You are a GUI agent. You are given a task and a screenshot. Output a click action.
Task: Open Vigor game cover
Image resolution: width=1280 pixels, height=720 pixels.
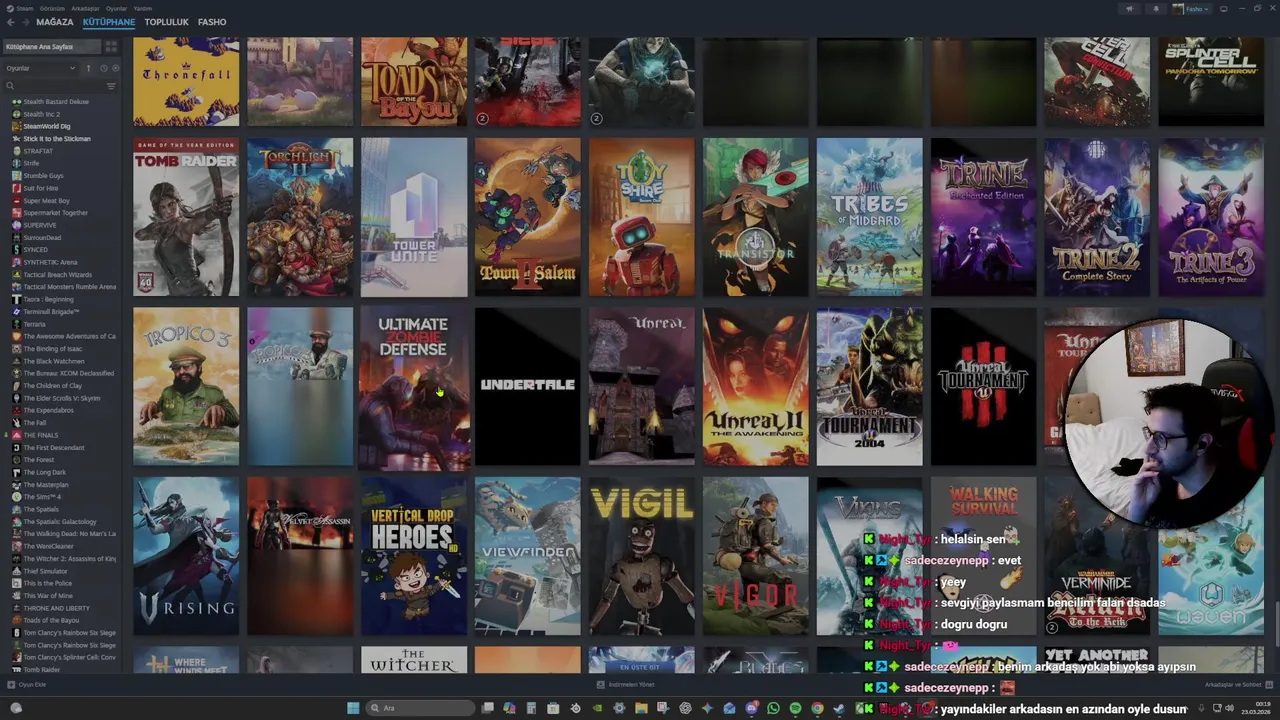click(756, 556)
